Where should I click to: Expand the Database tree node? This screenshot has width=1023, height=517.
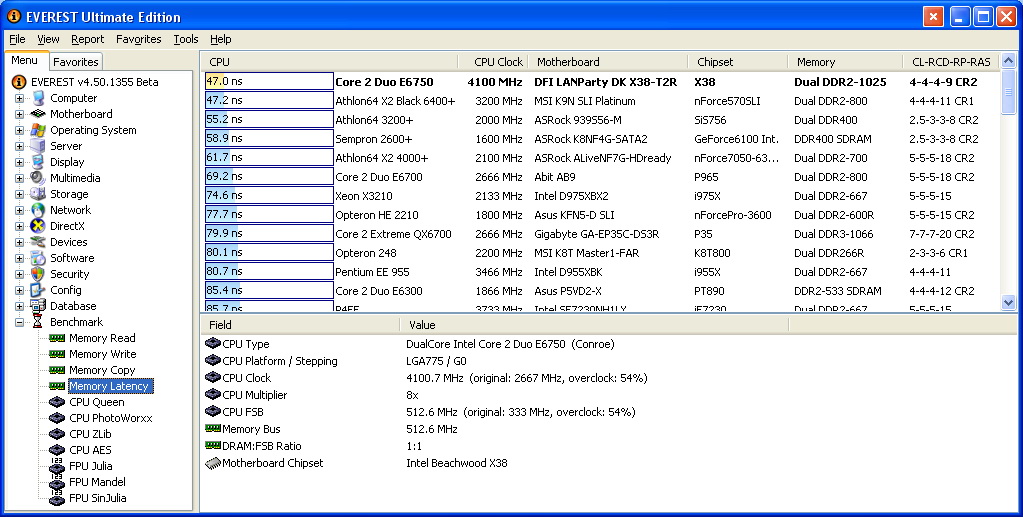pyautogui.click(x=20, y=306)
